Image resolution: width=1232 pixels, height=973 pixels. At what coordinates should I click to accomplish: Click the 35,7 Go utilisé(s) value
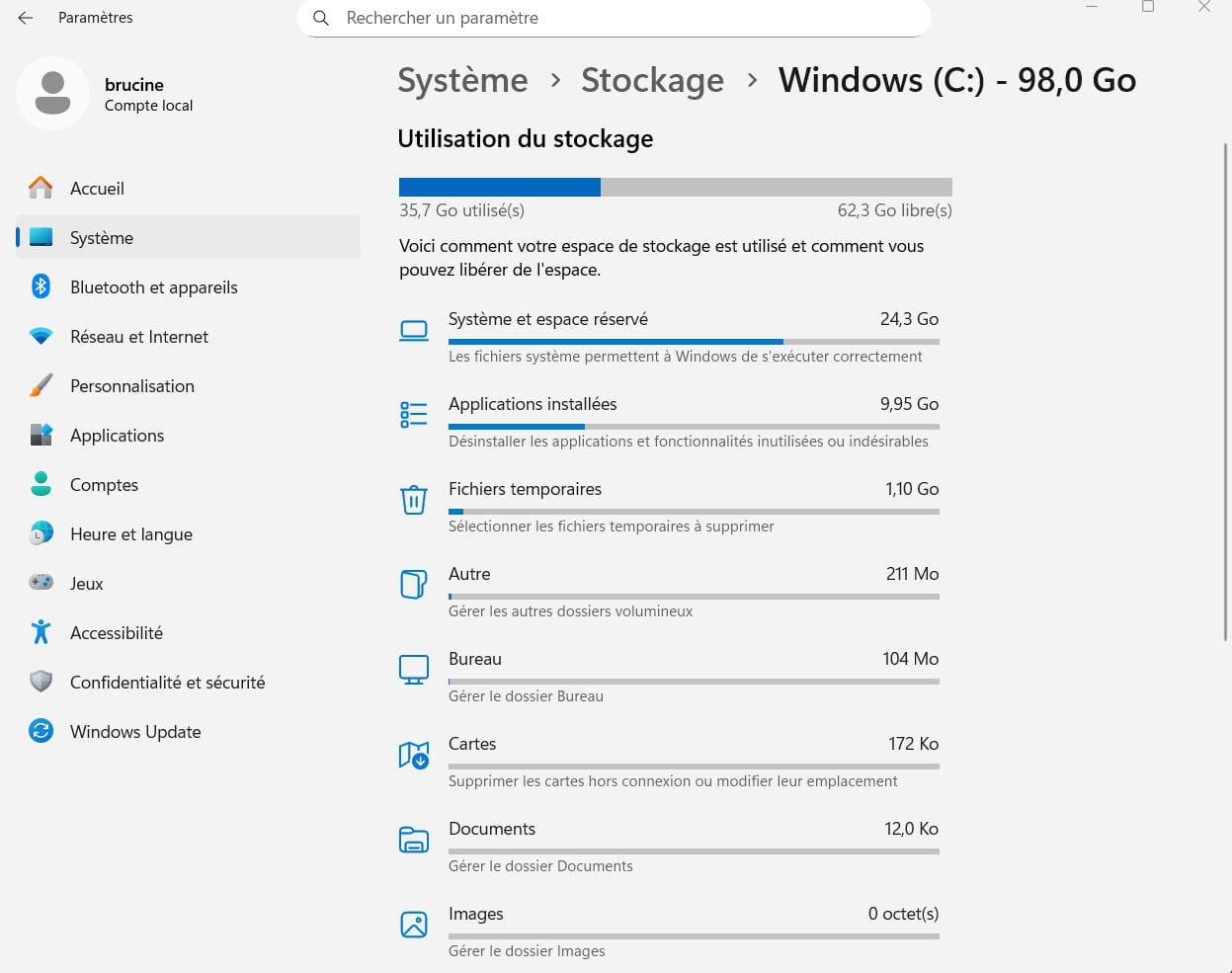point(461,210)
